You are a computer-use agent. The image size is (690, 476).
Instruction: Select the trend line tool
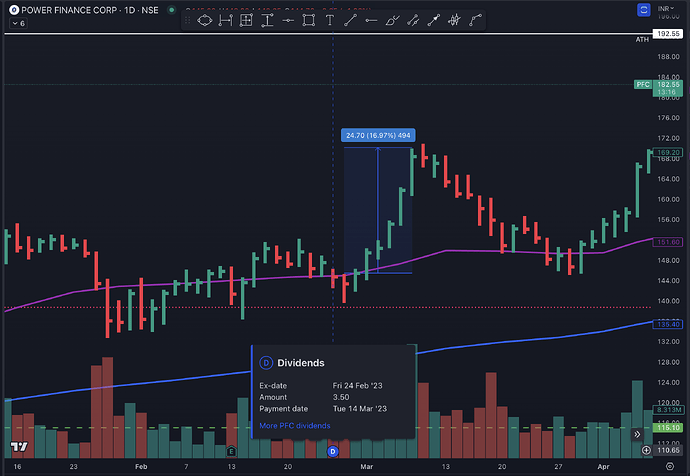pos(350,20)
